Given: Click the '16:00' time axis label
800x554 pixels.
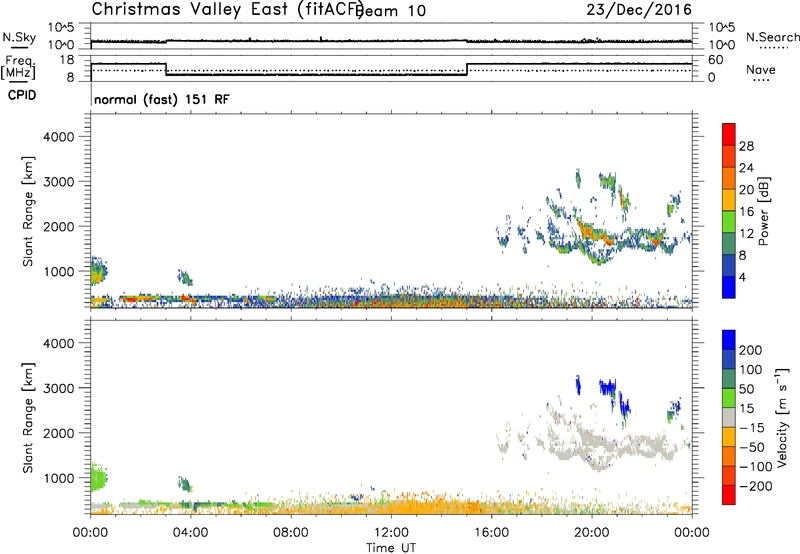Looking at the screenshot, I should click(x=491, y=533).
